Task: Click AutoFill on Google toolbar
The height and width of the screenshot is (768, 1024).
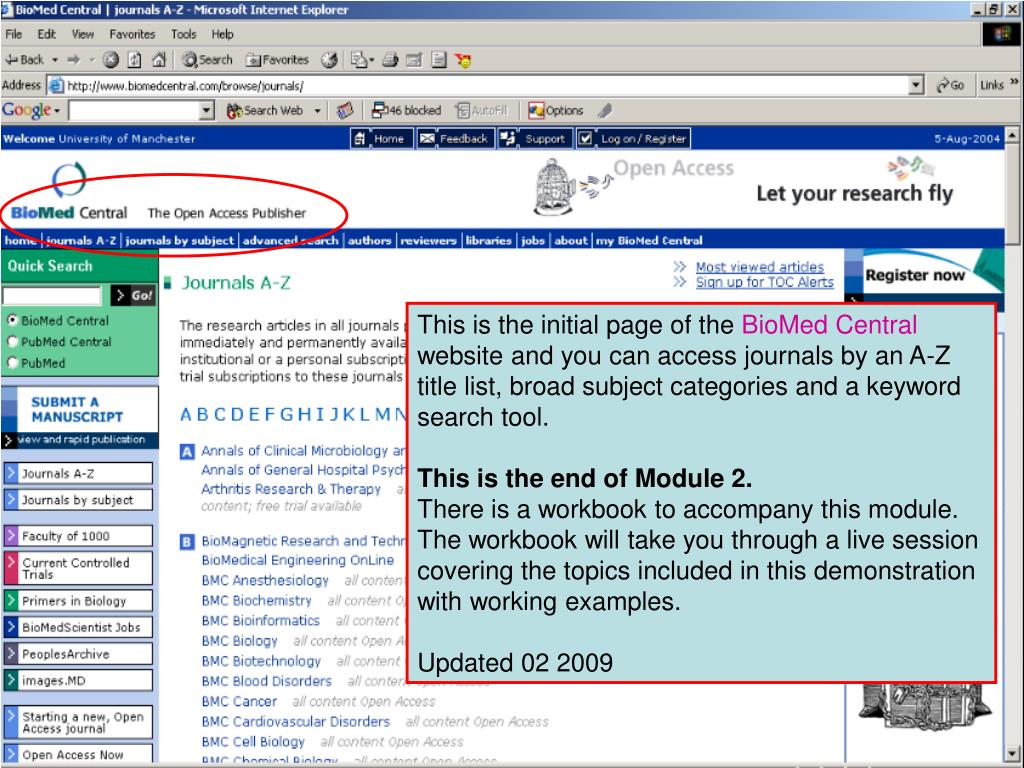Action: coord(482,111)
